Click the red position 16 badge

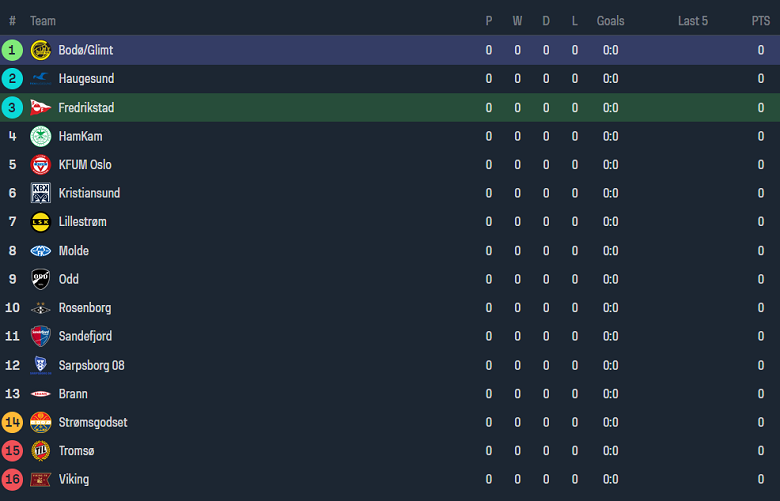(x=12, y=479)
